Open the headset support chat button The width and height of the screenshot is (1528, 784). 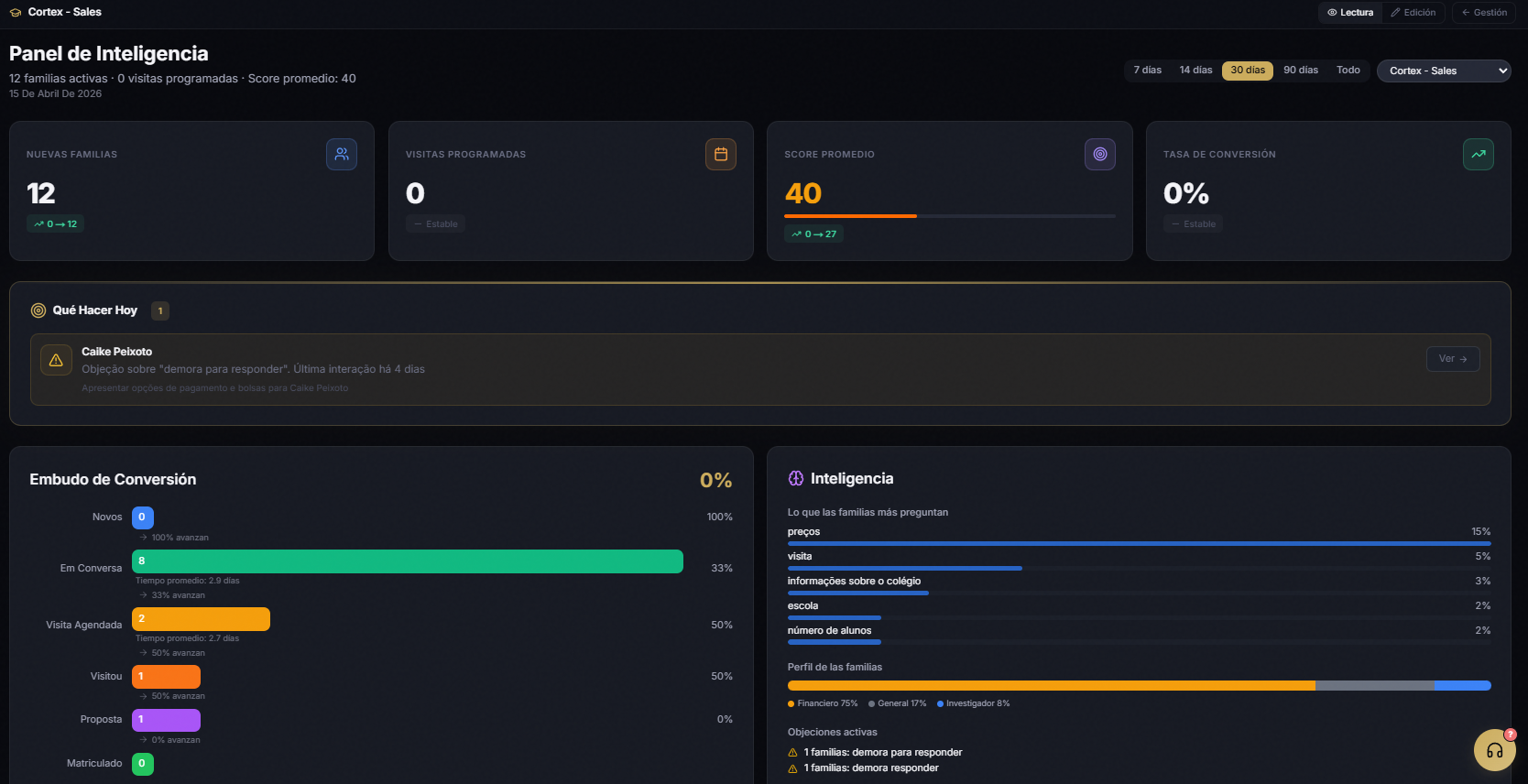point(1494,751)
